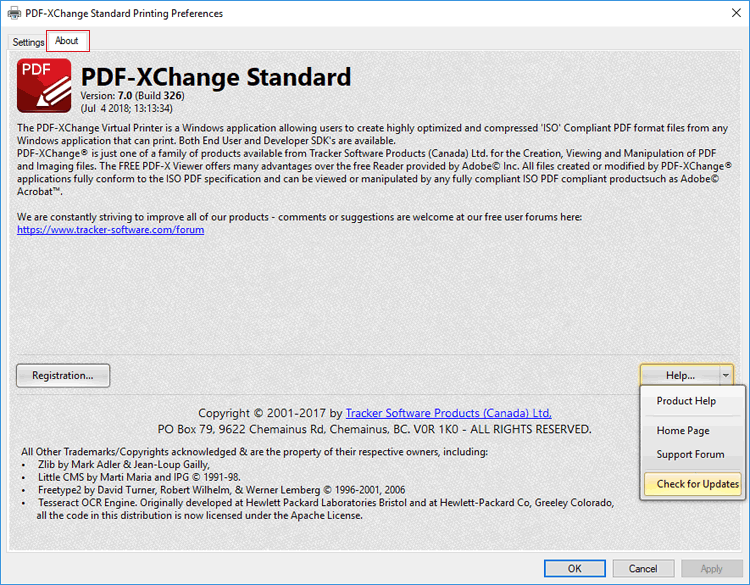The width and height of the screenshot is (750, 585).
Task: Click the Help... button label
Action: click(x=680, y=375)
